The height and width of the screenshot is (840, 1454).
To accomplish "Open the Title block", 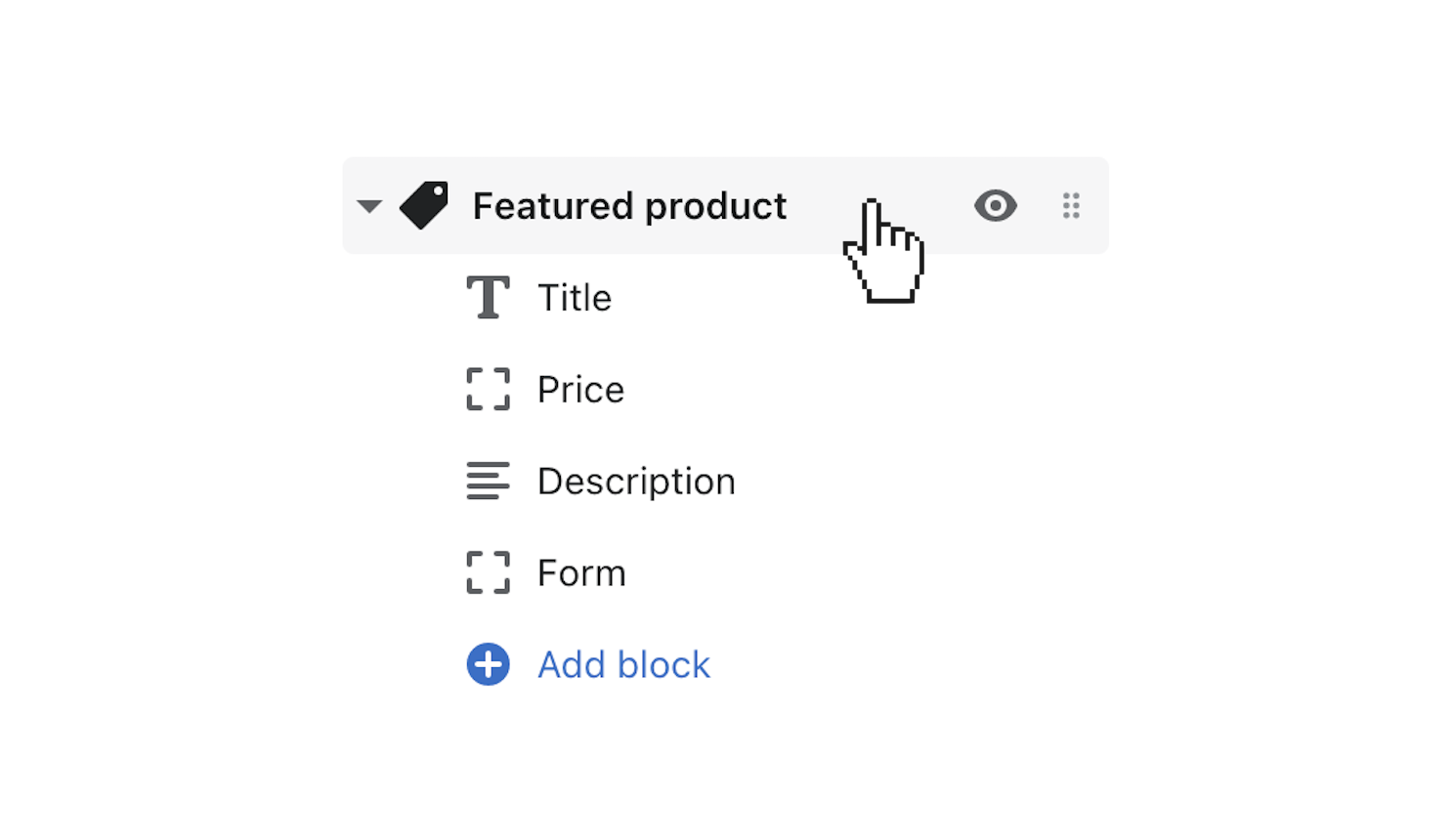I will point(575,298).
